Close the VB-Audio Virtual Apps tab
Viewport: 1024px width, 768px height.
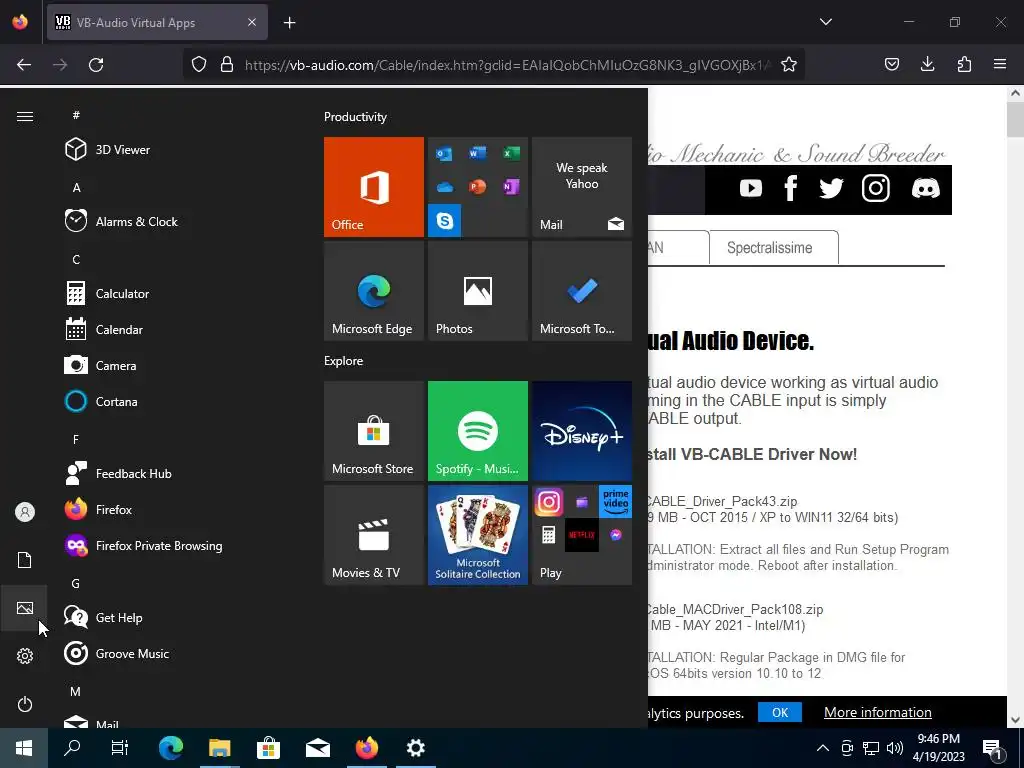[x=252, y=22]
